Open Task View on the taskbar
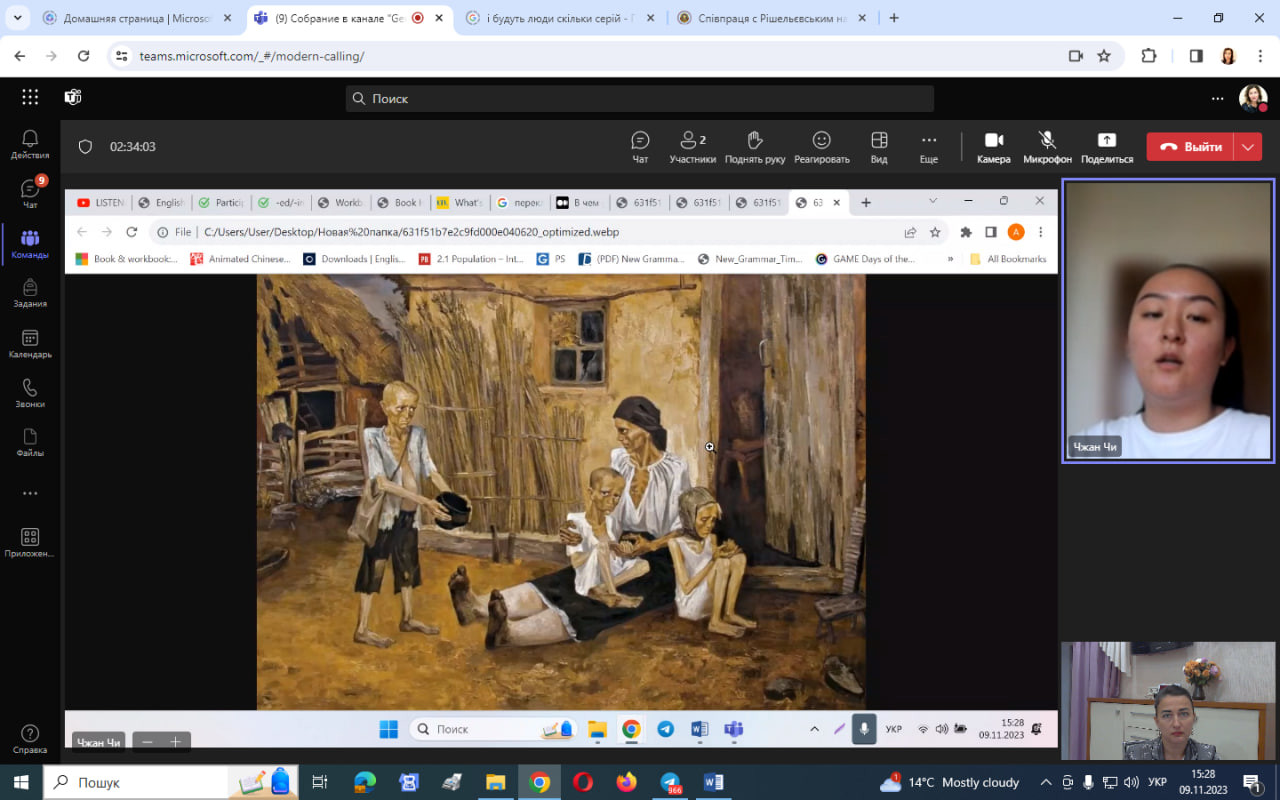Image resolution: width=1280 pixels, height=800 pixels. 320,782
